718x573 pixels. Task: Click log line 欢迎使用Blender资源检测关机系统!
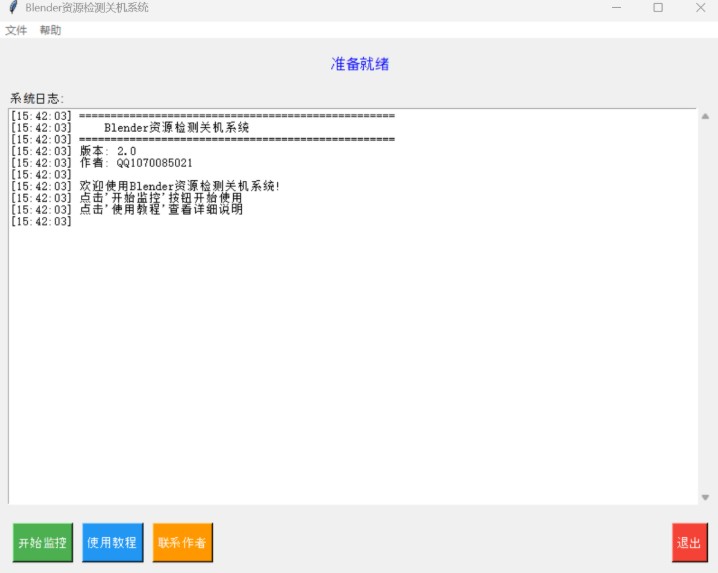pyautogui.click(x=180, y=186)
